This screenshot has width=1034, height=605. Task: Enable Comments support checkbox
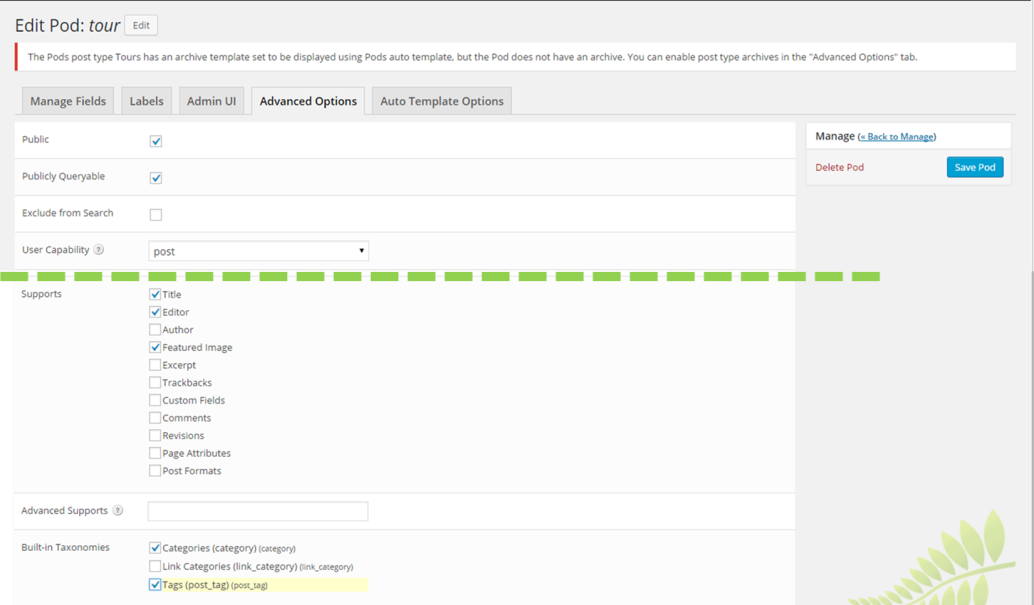click(x=155, y=418)
